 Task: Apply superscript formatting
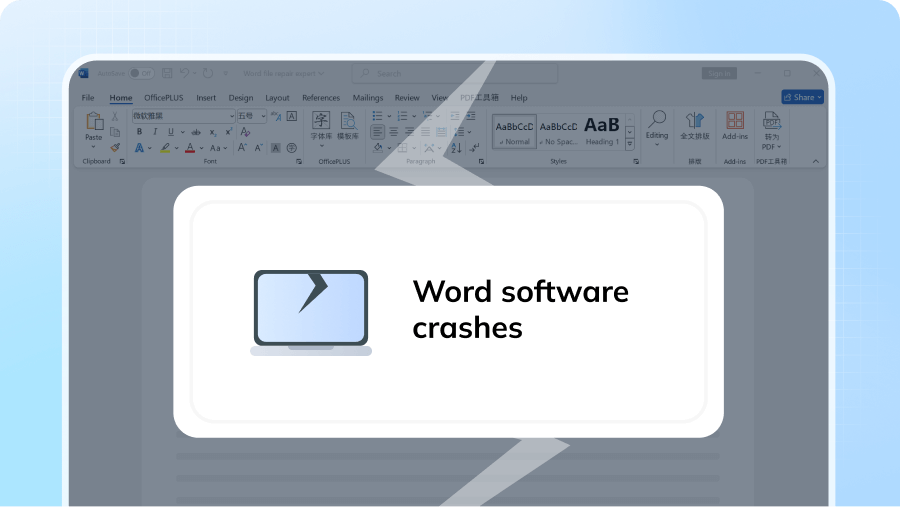pyautogui.click(x=228, y=132)
